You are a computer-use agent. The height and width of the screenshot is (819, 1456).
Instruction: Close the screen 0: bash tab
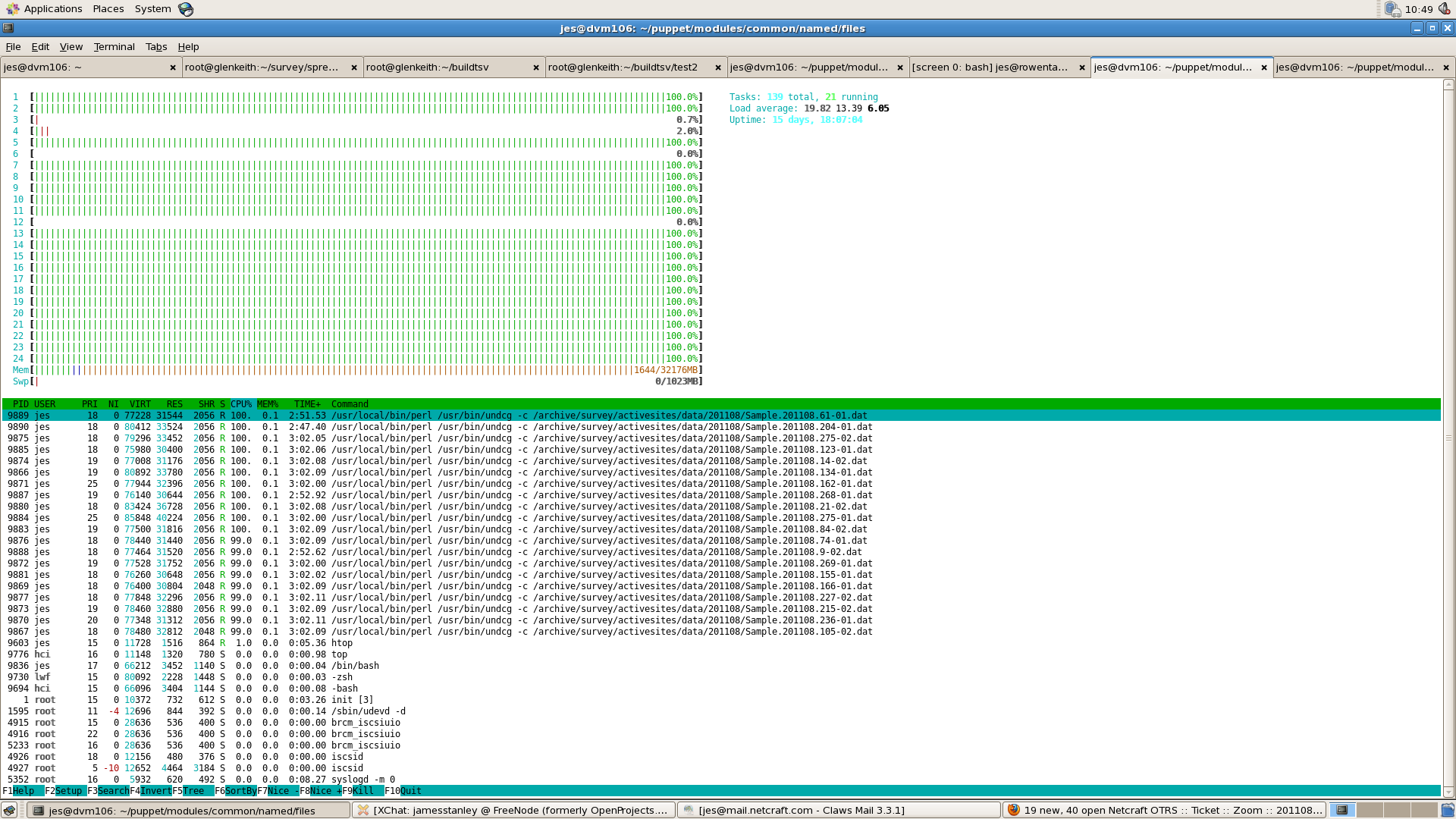coord(1081,67)
